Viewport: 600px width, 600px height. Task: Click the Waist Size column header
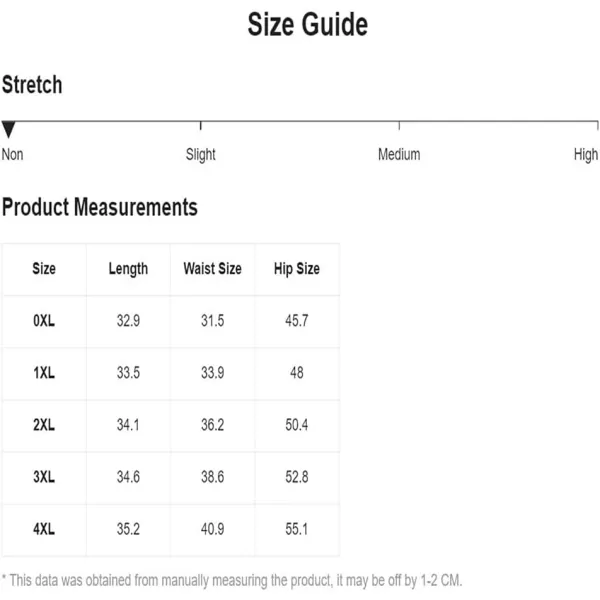[212, 269]
